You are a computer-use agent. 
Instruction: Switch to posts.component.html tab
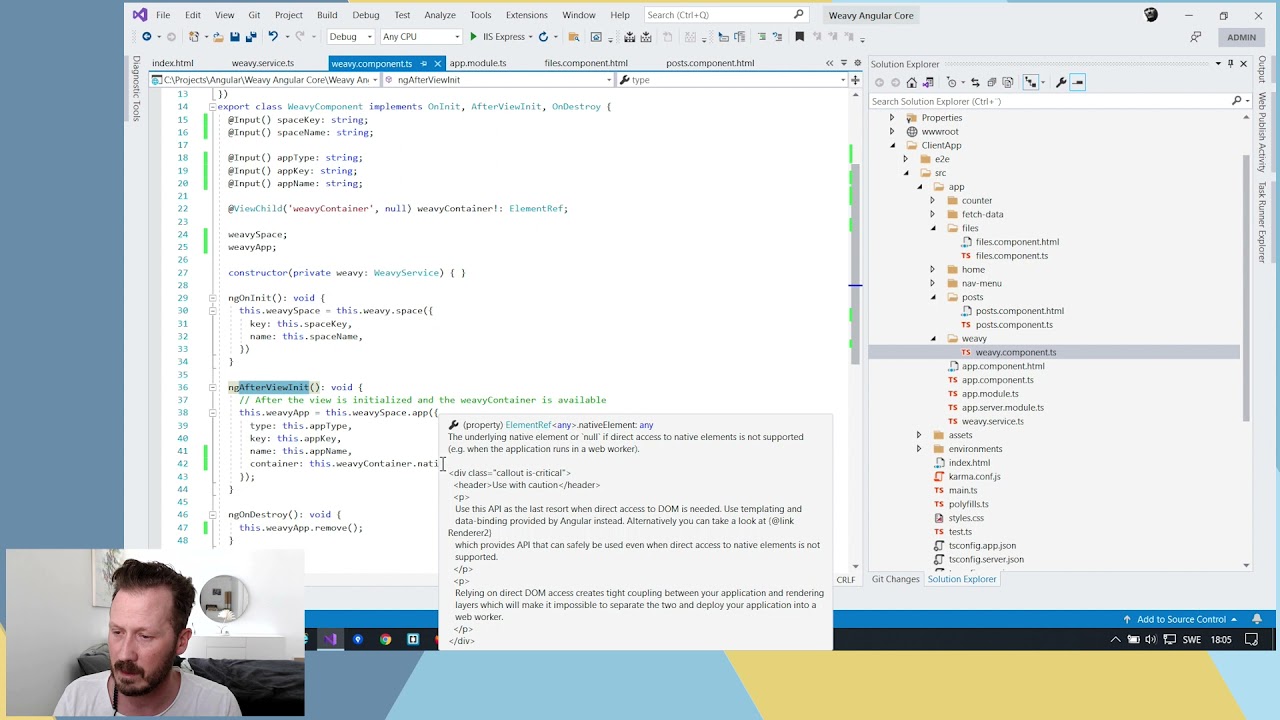[x=710, y=63]
